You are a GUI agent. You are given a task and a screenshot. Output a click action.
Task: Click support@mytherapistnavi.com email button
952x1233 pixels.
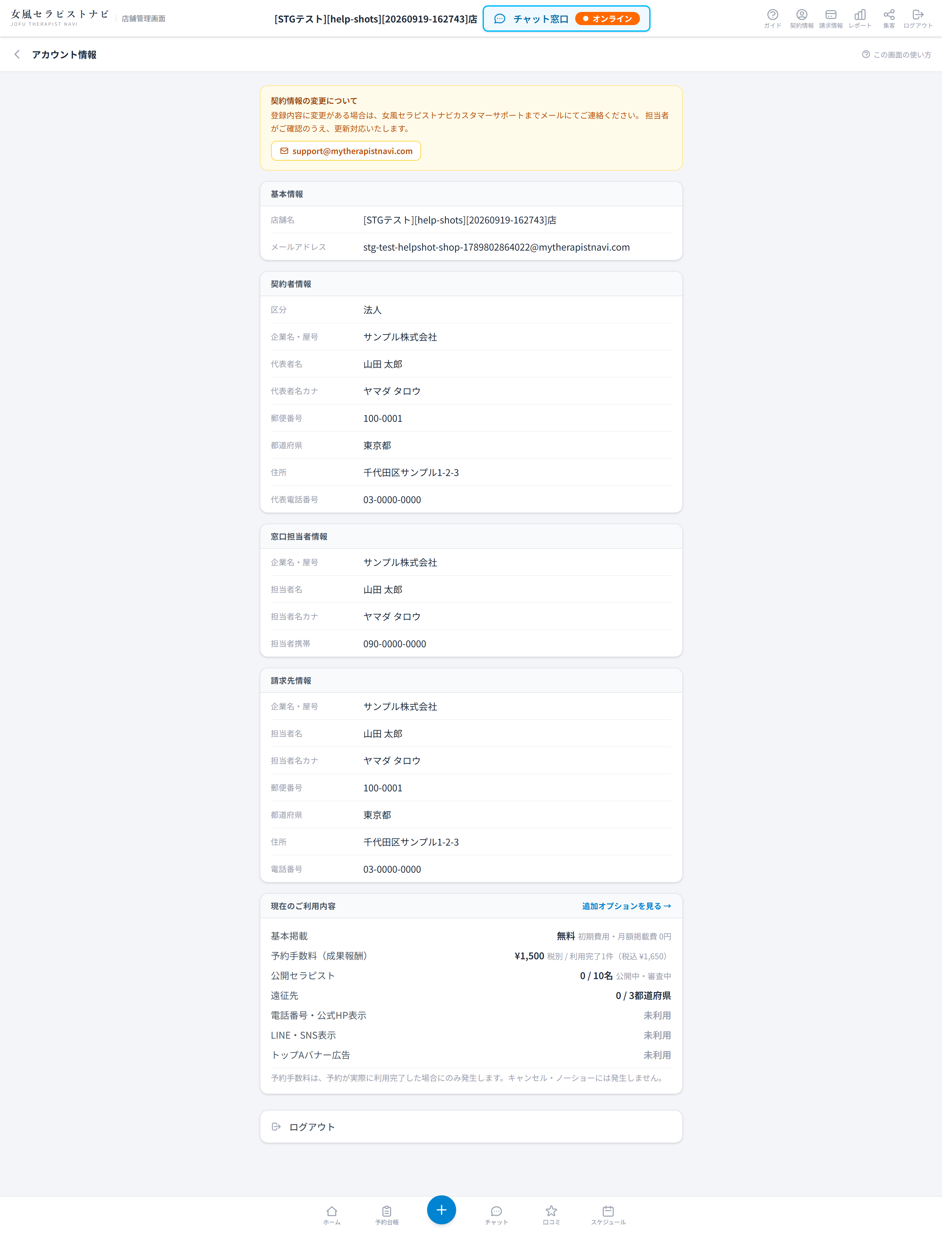point(345,151)
